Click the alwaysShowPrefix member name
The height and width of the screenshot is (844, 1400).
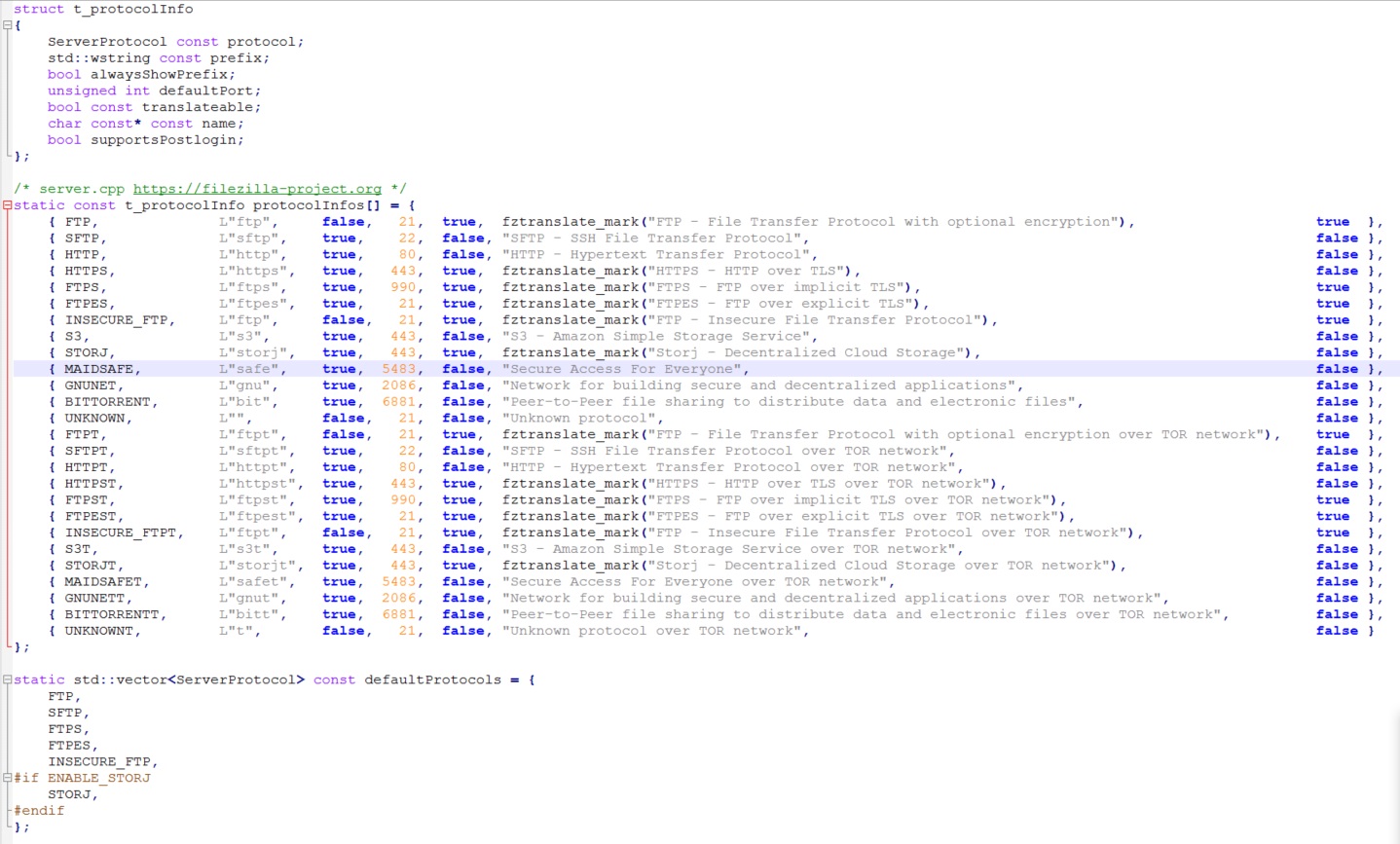161,74
